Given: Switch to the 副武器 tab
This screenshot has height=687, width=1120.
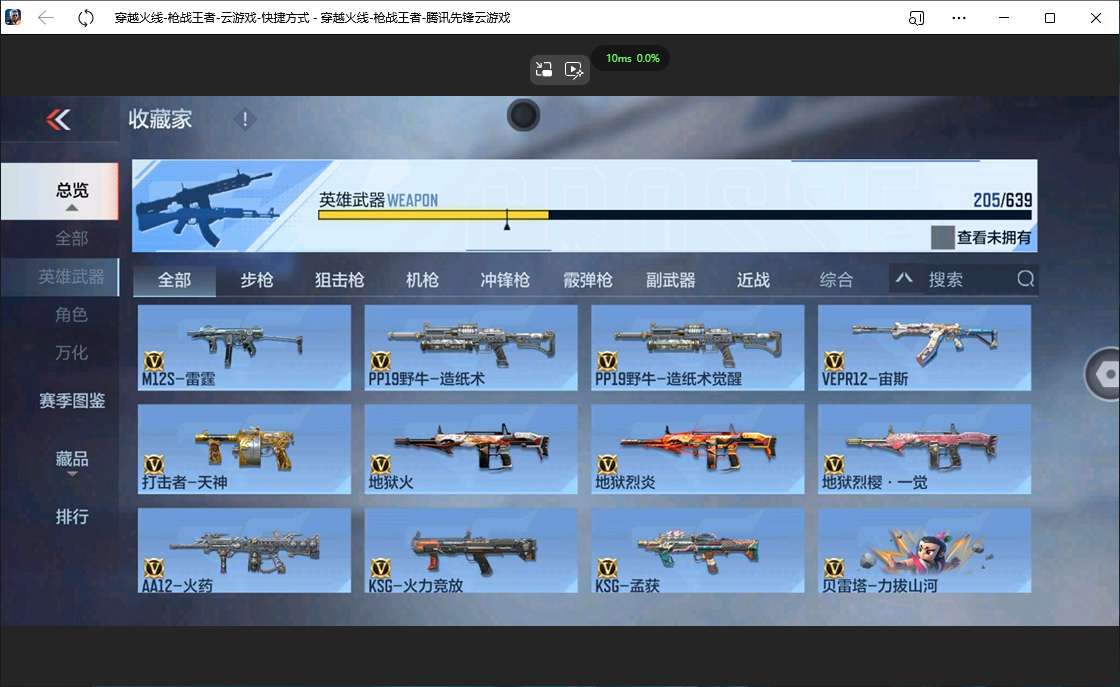Looking at the screenshot, I should click(x=671, y=280).
